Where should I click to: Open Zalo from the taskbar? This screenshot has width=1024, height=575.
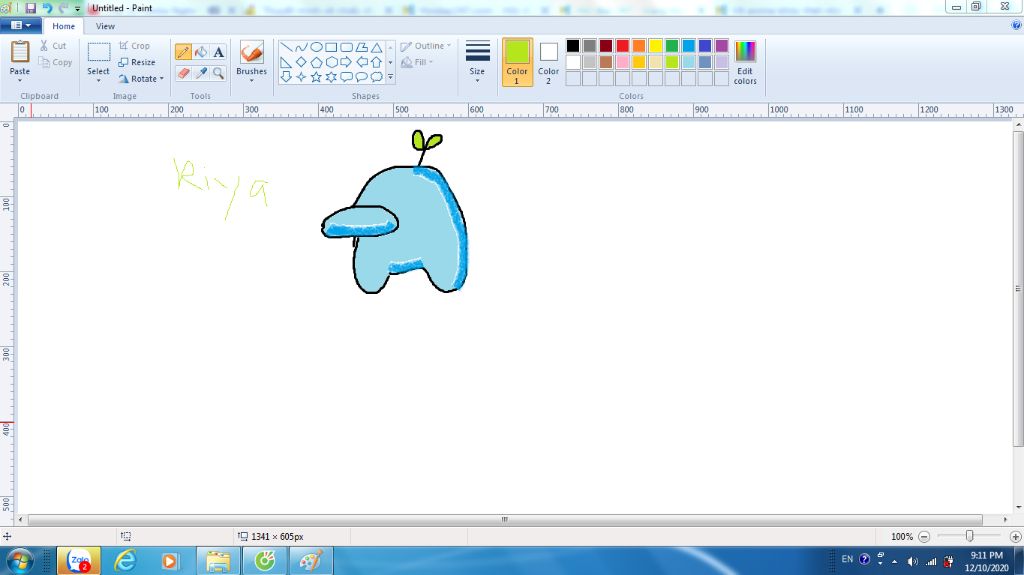pos(79,561)
